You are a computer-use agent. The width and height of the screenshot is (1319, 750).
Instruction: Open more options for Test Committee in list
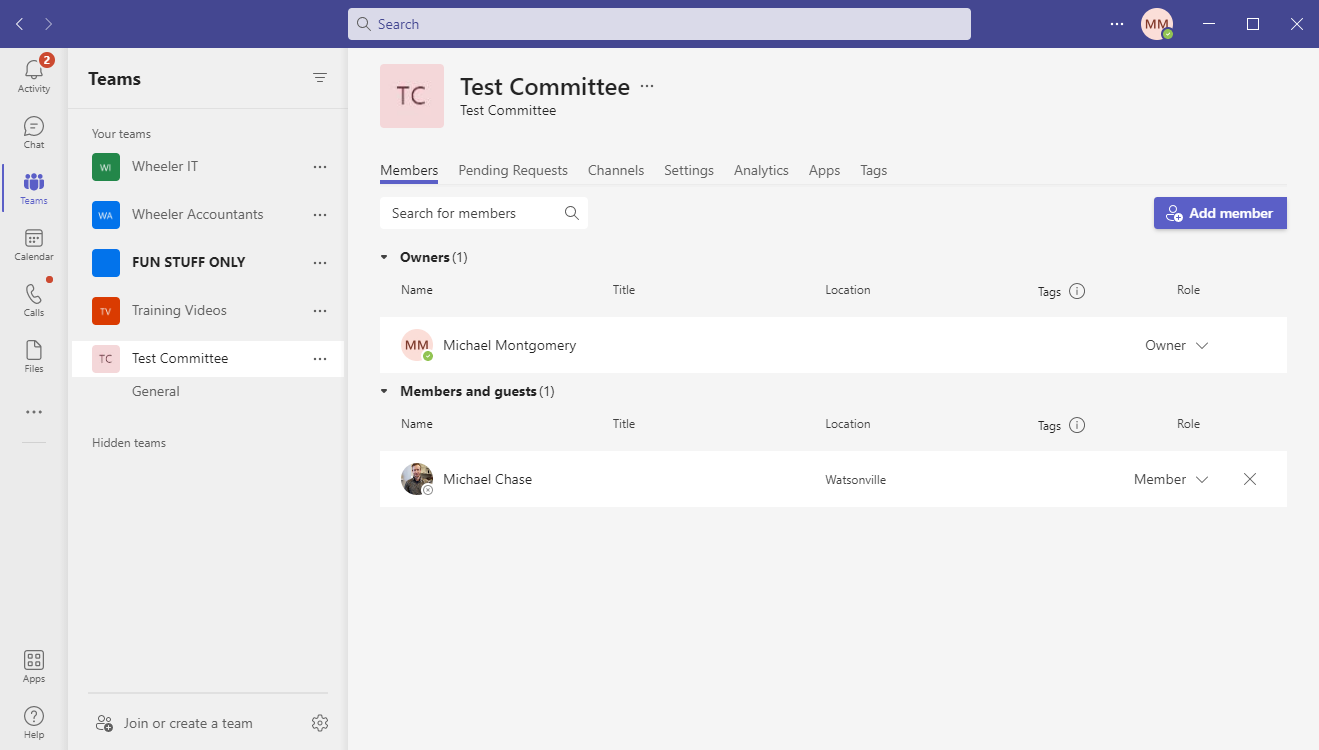click(x=320, y=359)
